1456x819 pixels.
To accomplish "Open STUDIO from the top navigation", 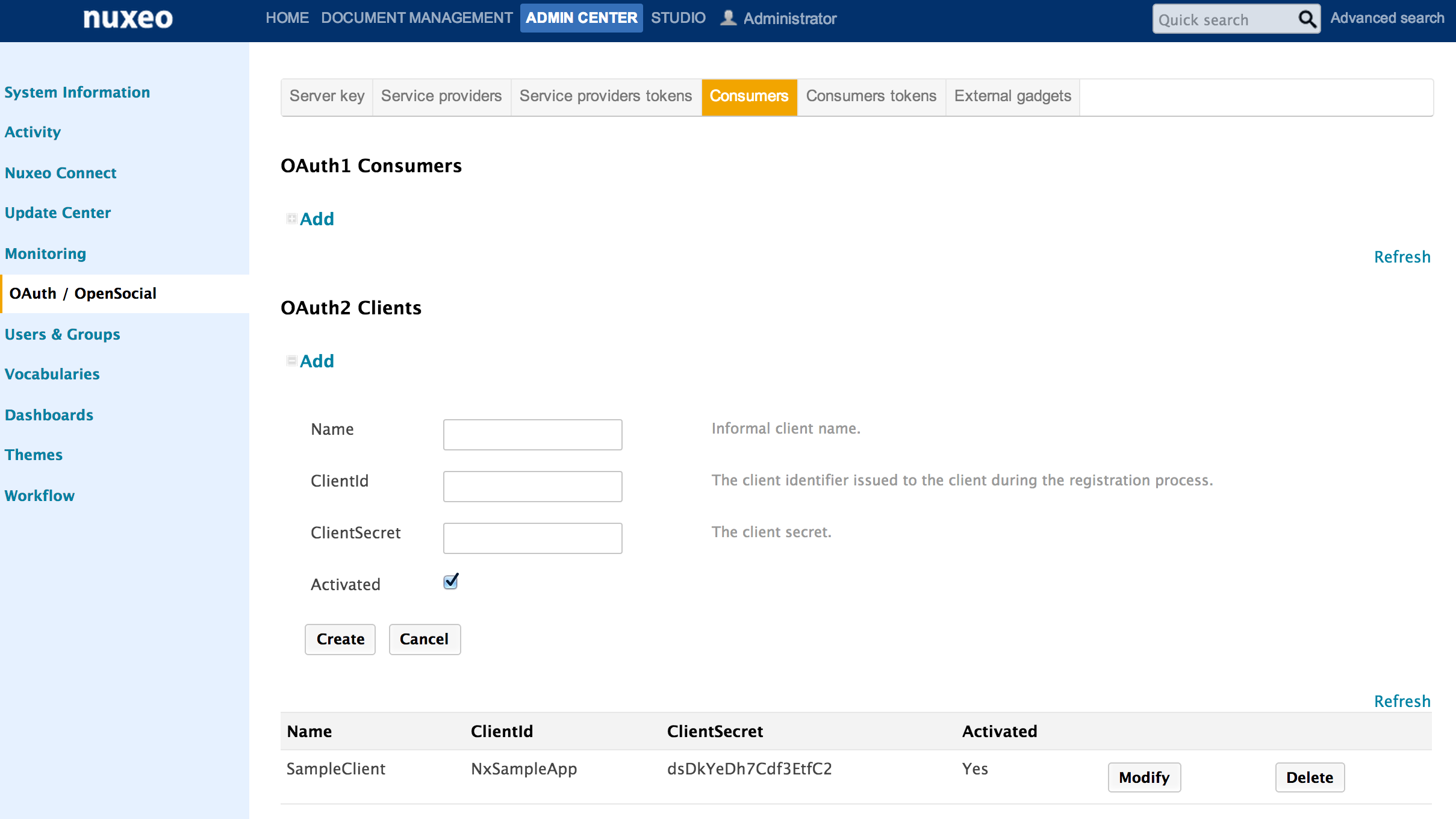I will pos(678,18).
